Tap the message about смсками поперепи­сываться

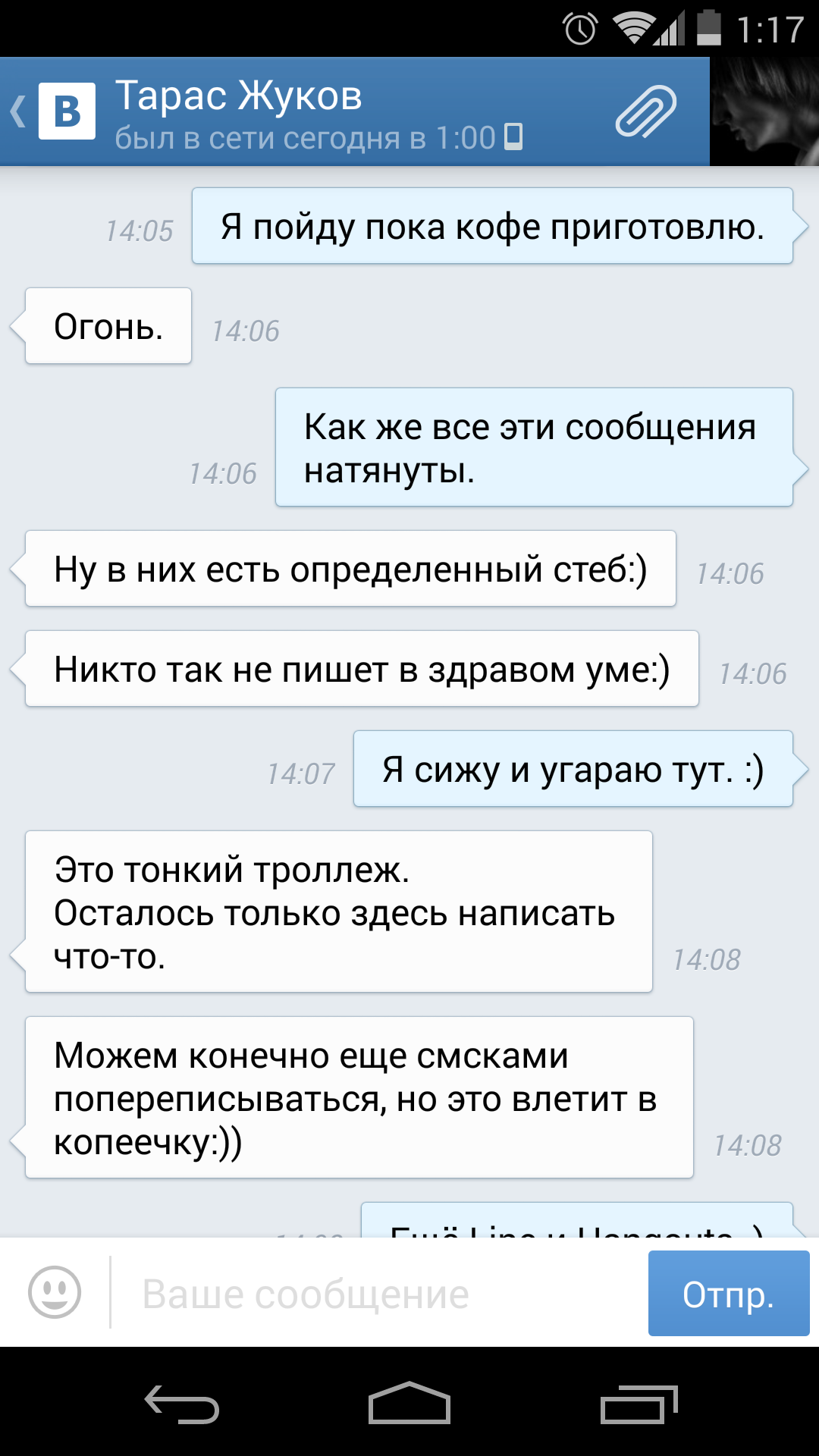point(359,1097)
